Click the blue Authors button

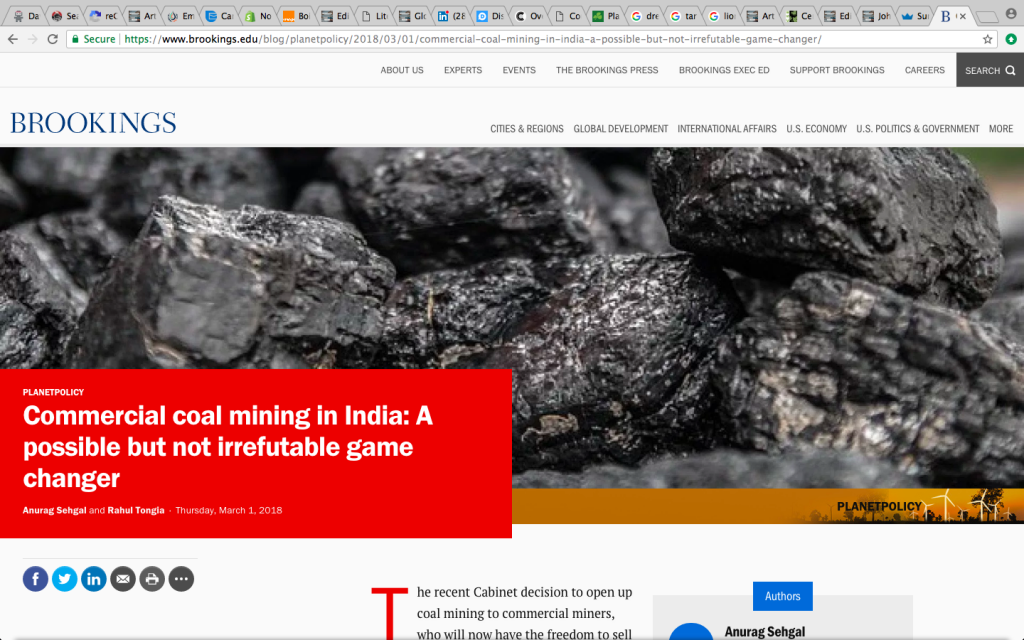tap(782, 596)
